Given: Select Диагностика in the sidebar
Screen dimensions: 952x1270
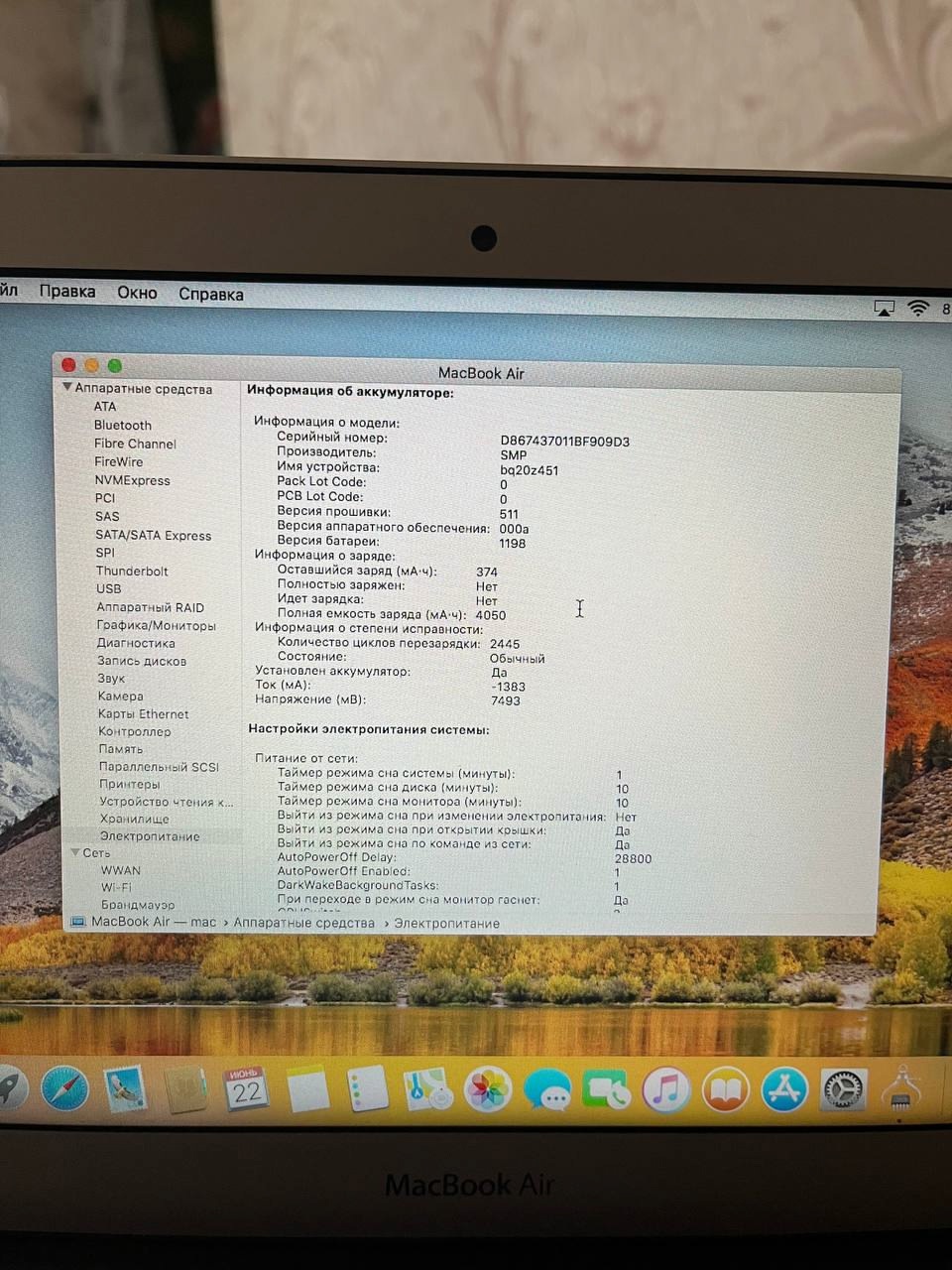Looking at the screenshot, I should click(136, 643).
